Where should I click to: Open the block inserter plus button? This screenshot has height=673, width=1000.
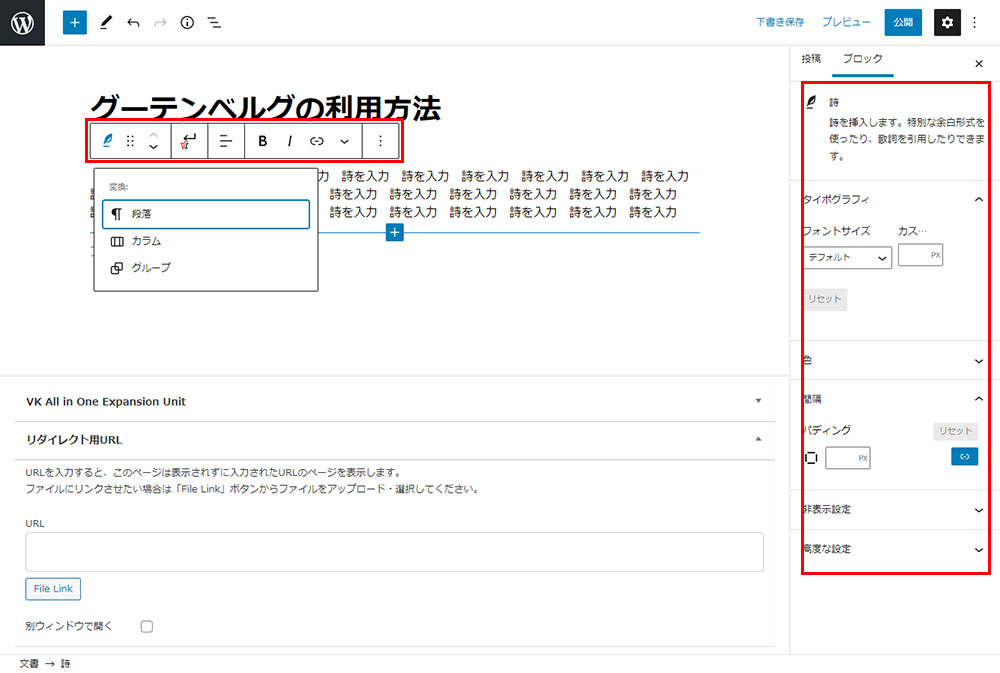(x=75, y=22)
